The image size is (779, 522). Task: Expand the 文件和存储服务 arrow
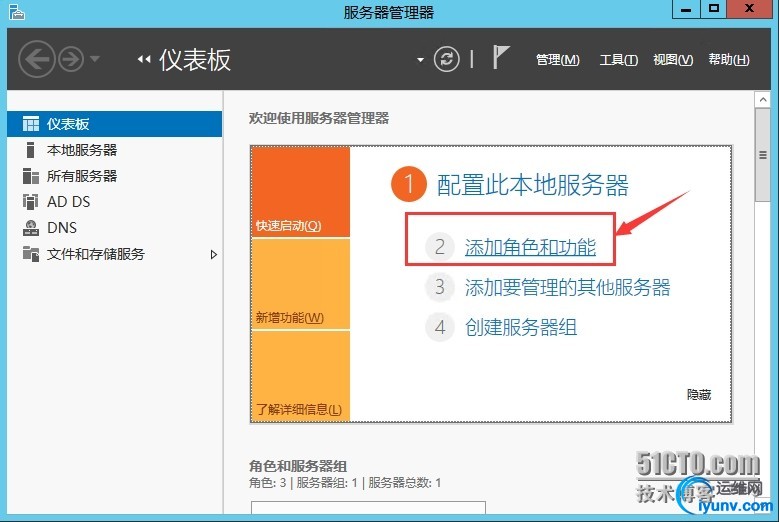point(214,254)
